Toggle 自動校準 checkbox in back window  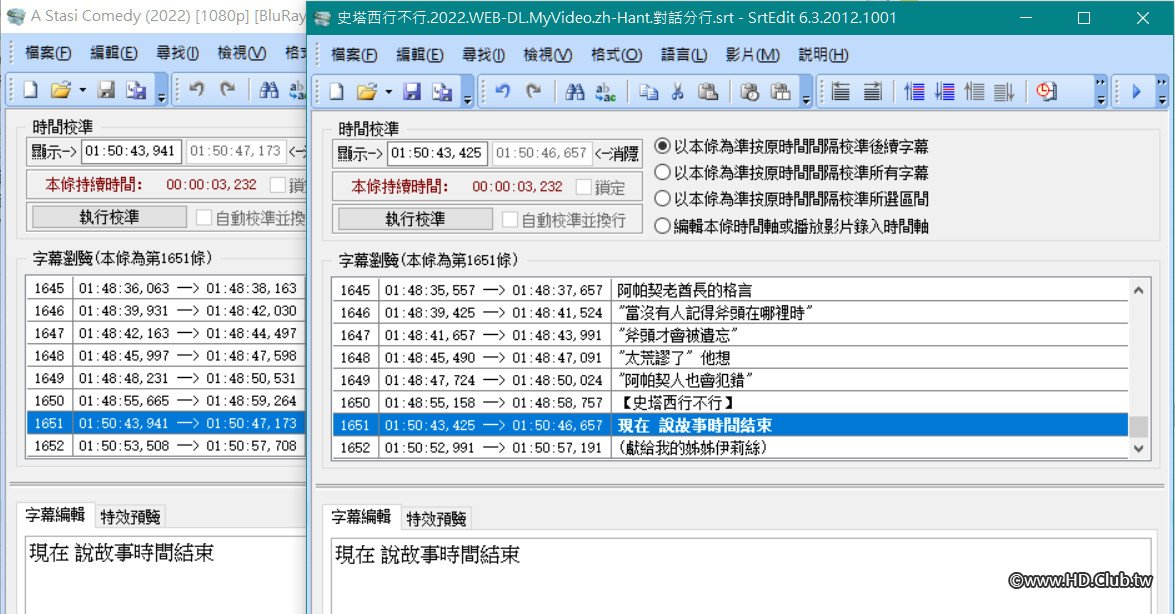click(x=204, y=217)
